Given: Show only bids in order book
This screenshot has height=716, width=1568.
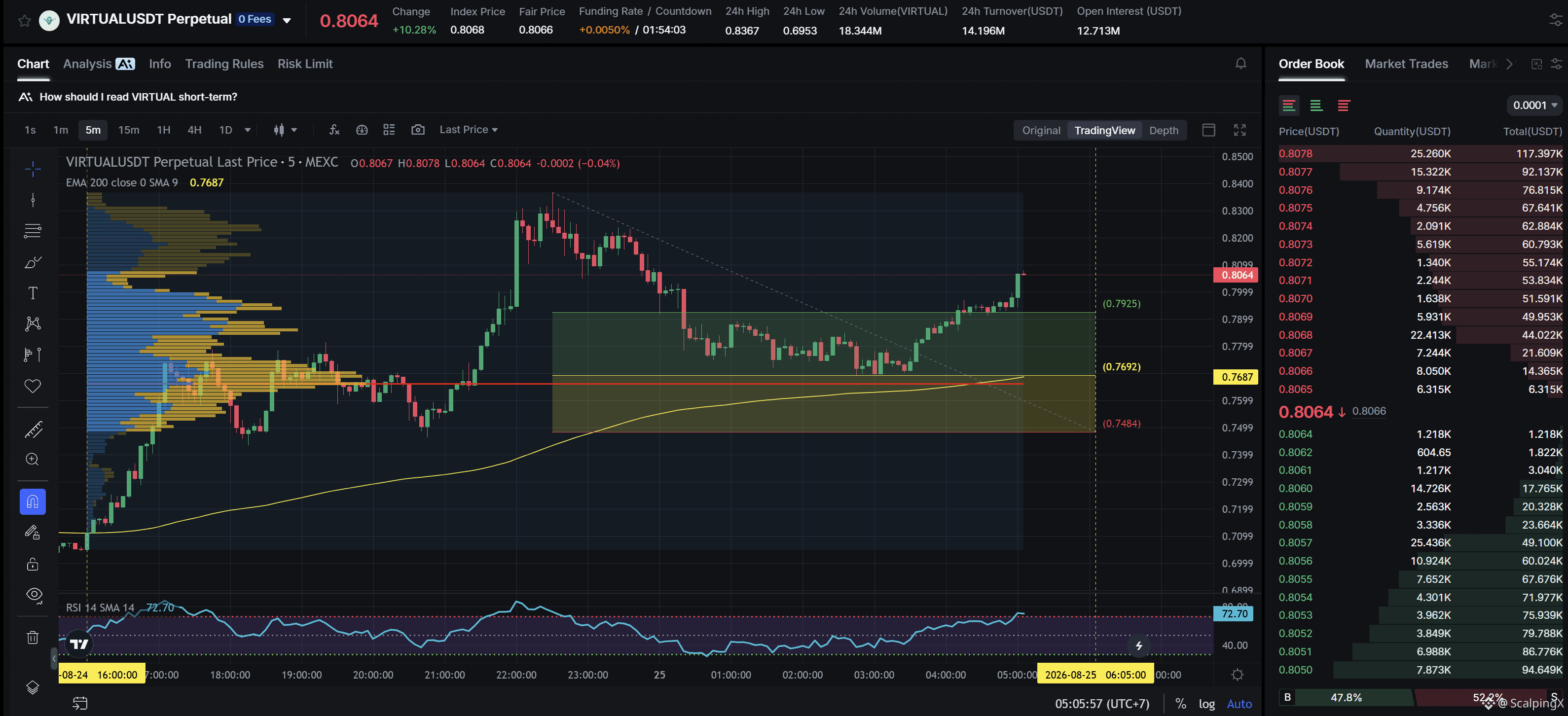Looking at the screenshot, I should click(1316, 105).
